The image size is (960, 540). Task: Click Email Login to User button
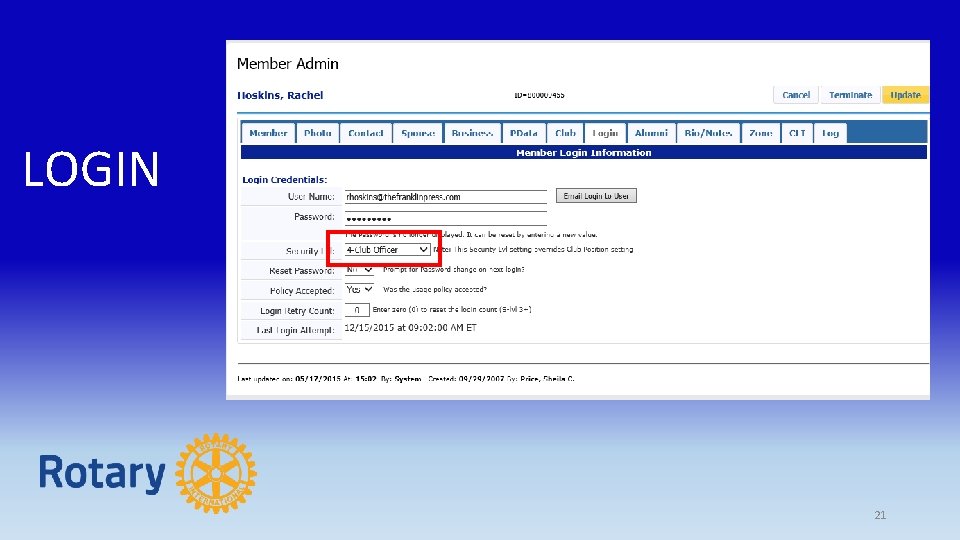tap(596, 196)
